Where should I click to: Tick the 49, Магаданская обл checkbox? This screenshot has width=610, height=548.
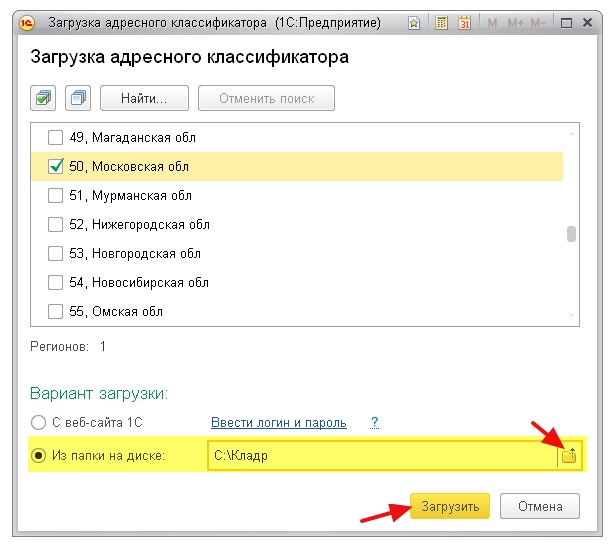click(55, 137)
